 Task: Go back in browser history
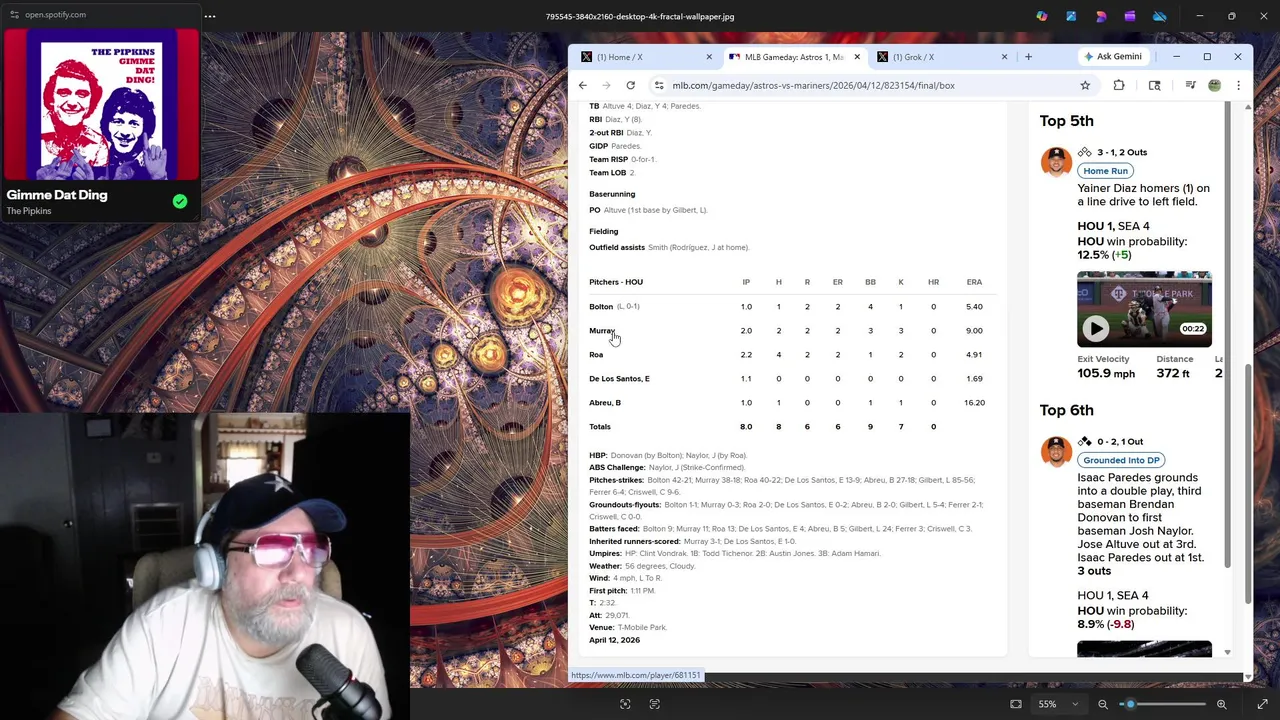point(583,85)
